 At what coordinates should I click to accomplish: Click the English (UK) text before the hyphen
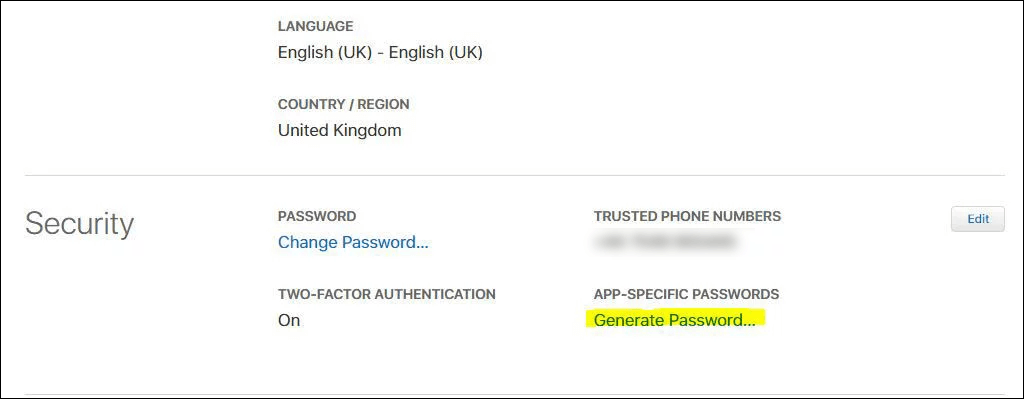tap(325, 52)
